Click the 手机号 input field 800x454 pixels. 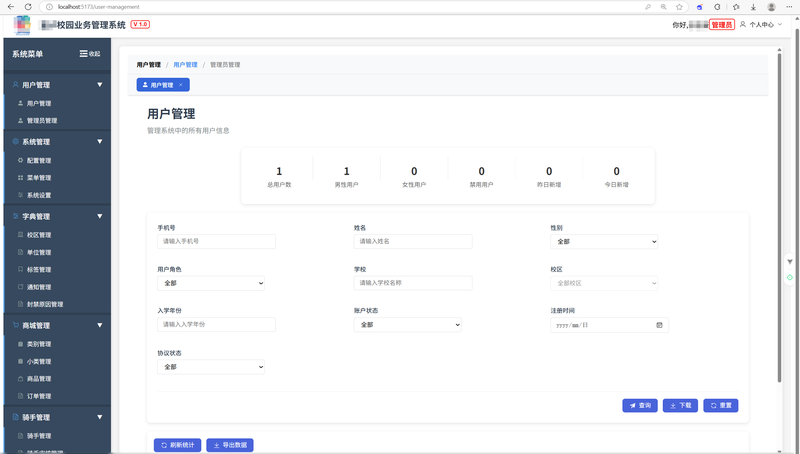pyautogui.click(x=216, y=242)
